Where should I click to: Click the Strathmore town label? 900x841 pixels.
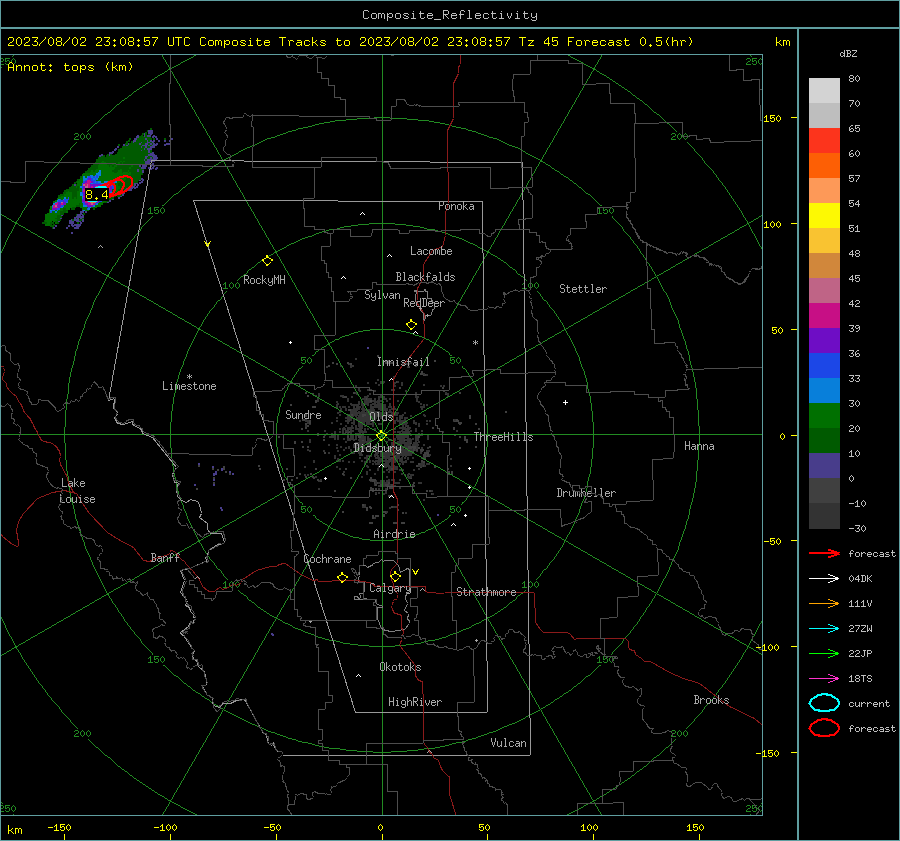[486, 592]
